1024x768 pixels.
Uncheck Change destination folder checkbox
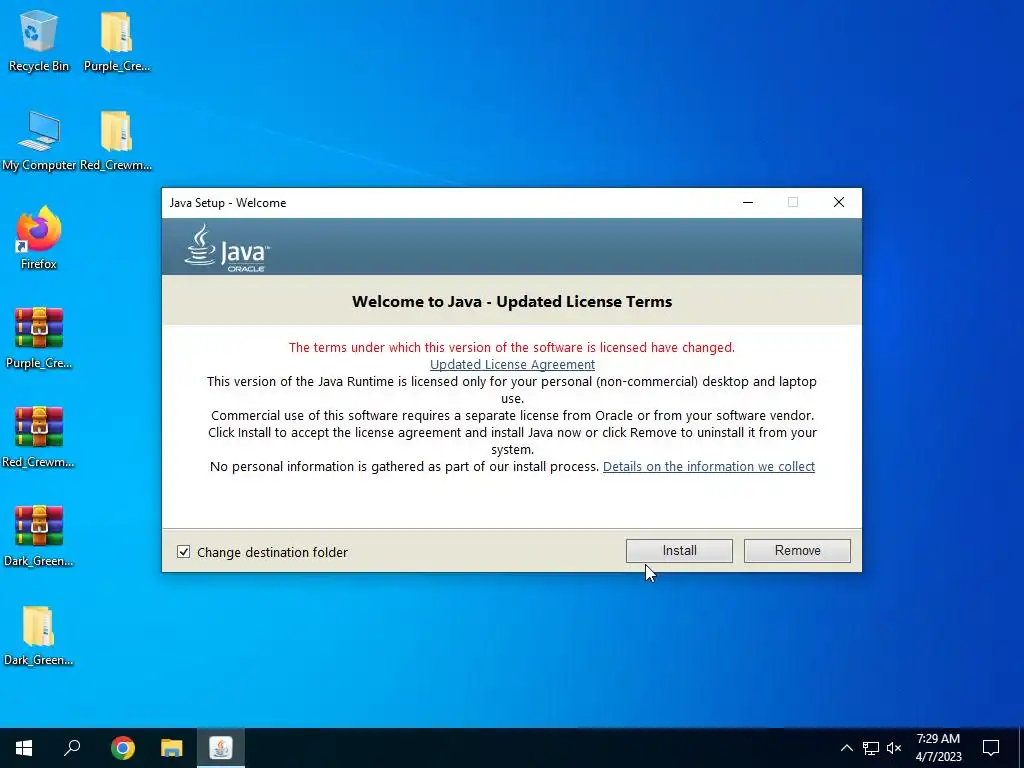tap(184, 552)
